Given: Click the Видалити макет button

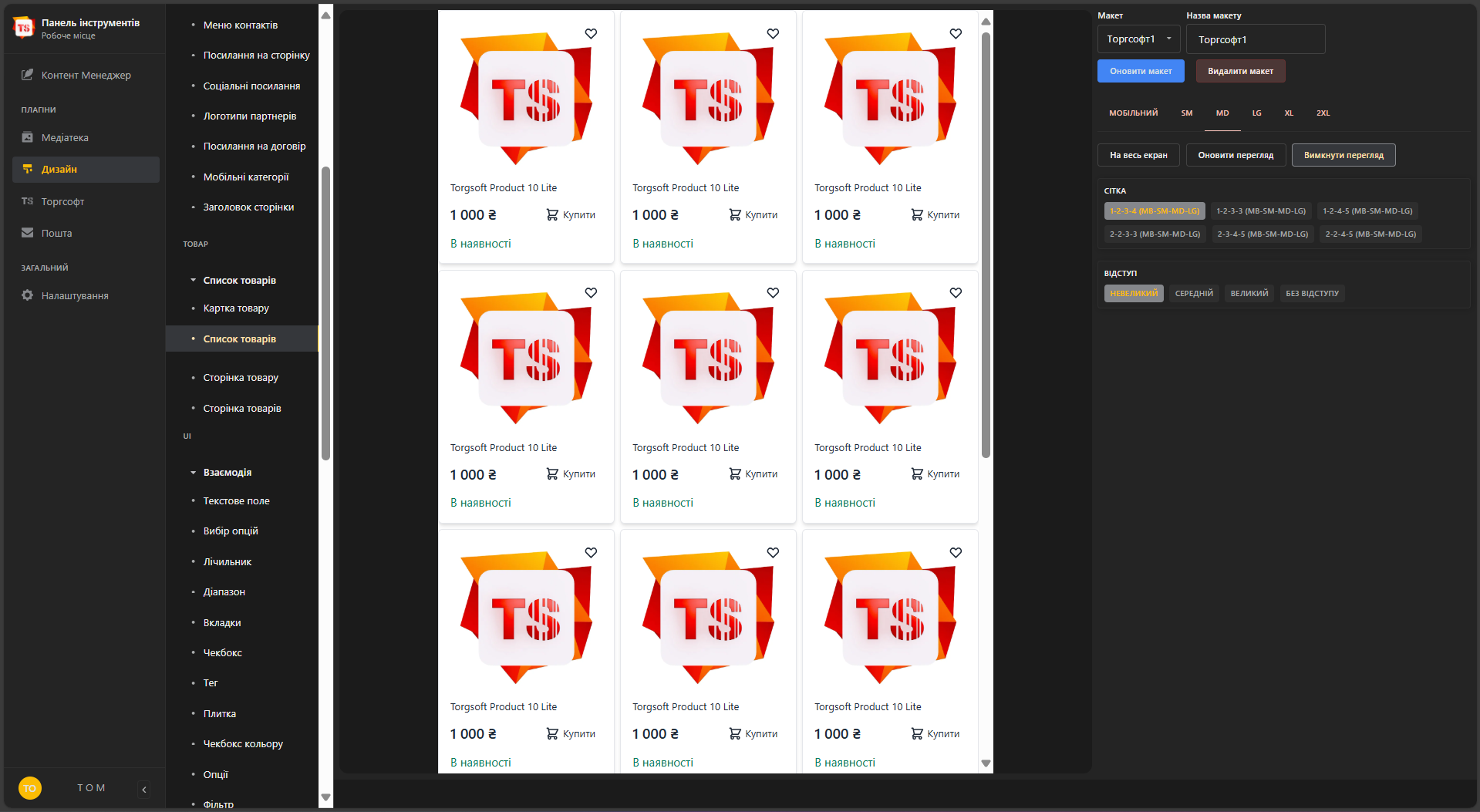Looking at the screenshot, I should pyautogui.click(x=1240, y=71).
